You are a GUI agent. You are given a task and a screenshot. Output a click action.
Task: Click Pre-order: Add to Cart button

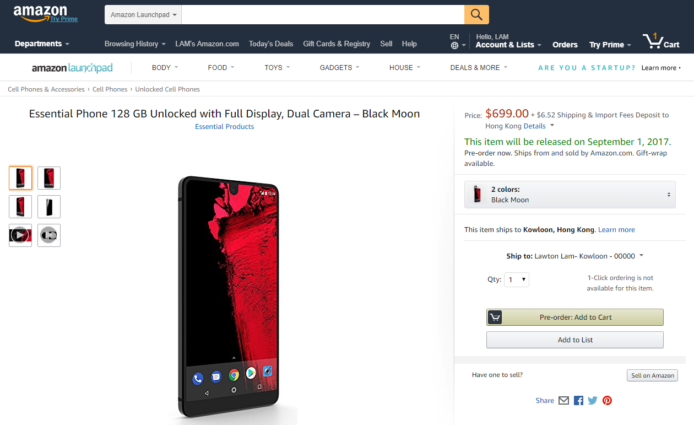pyautogui.click(x=575, y=317)
